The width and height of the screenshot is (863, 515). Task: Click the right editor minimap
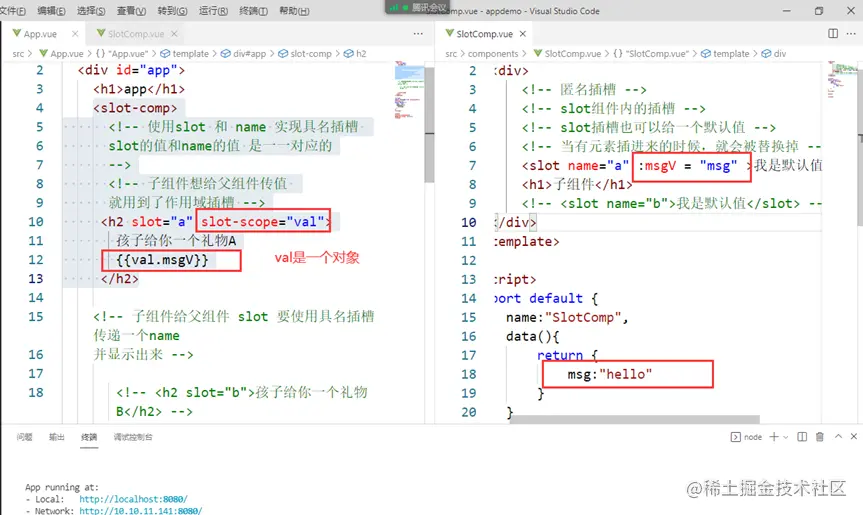842,80
